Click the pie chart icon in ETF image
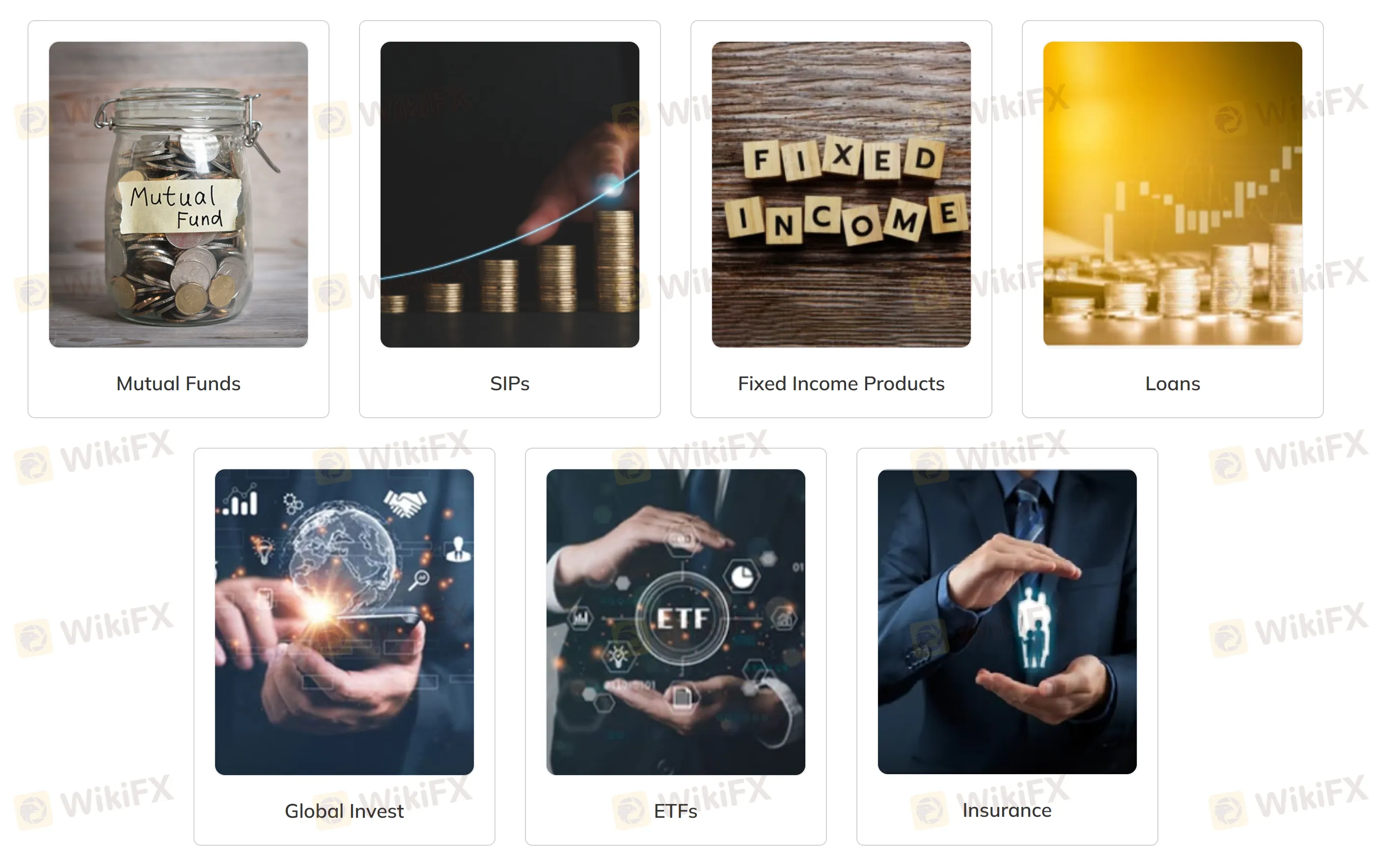This screenshot has width=1400, height=861. [742, 577]
